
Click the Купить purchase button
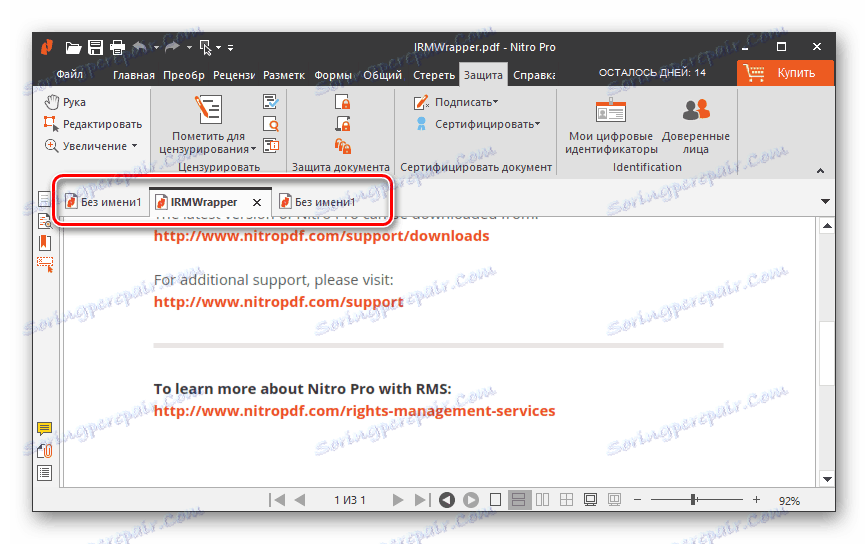tap(786, 73)
